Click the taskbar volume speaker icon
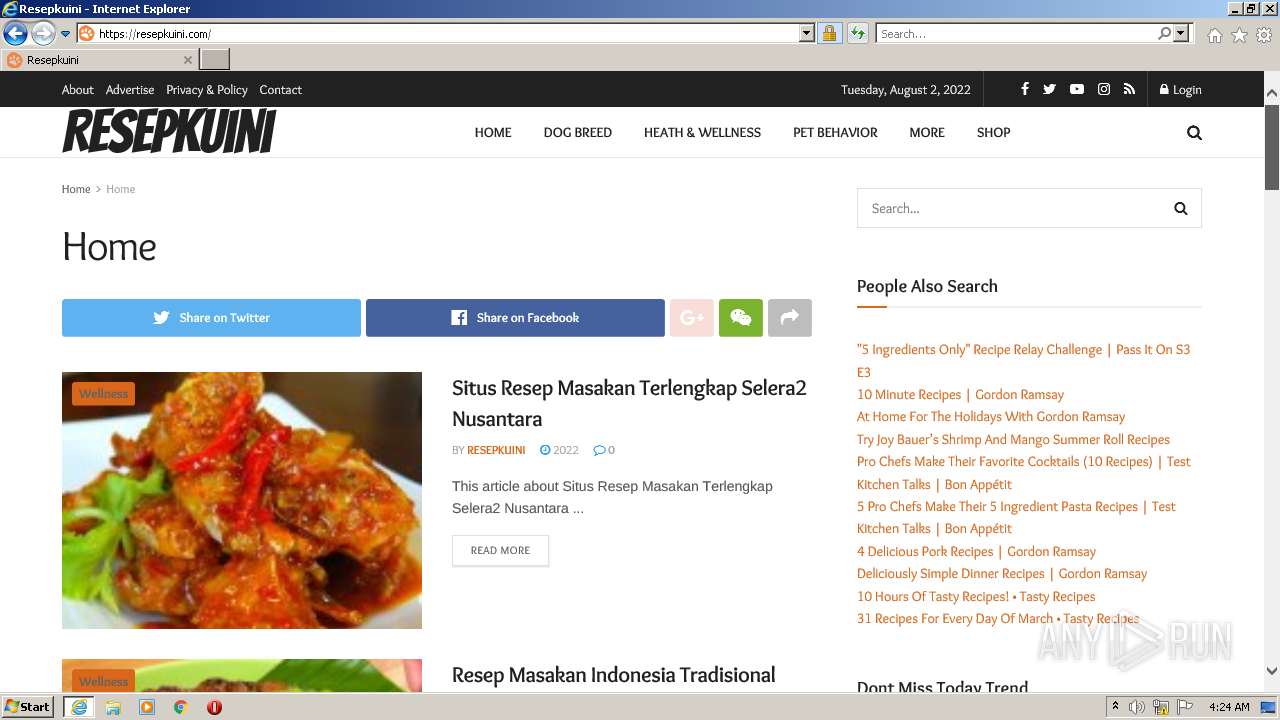The height and width of the screenshot is (720, 1280). 1137,707
